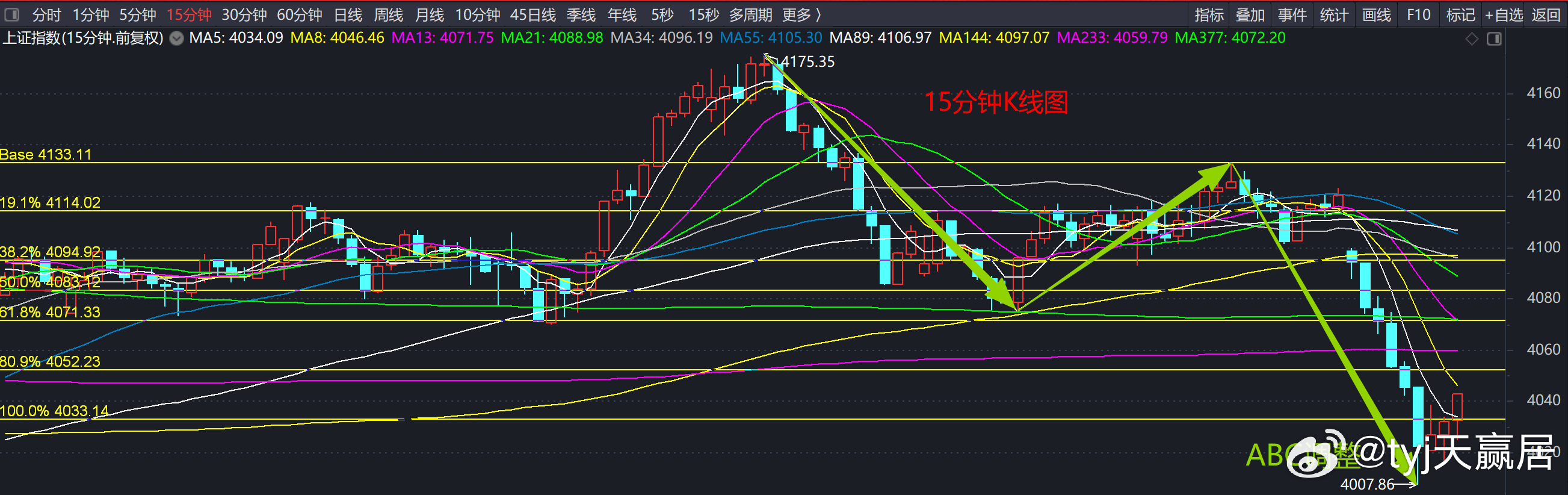Click the 4100 price axis label
The width and height of the screenshot is (1568, 495).
[x=1543, y=247]
